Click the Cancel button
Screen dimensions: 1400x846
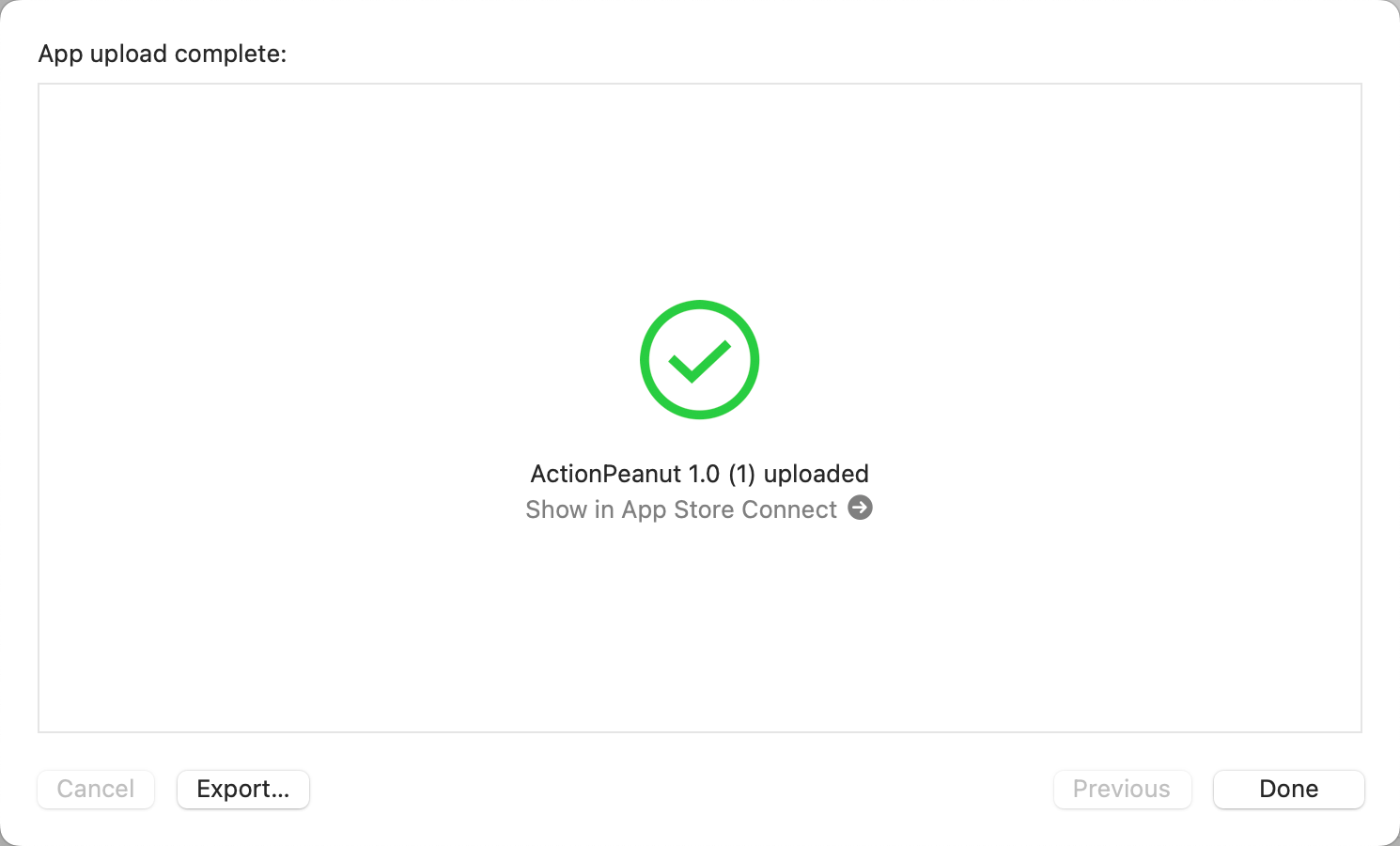click(96, 789)
